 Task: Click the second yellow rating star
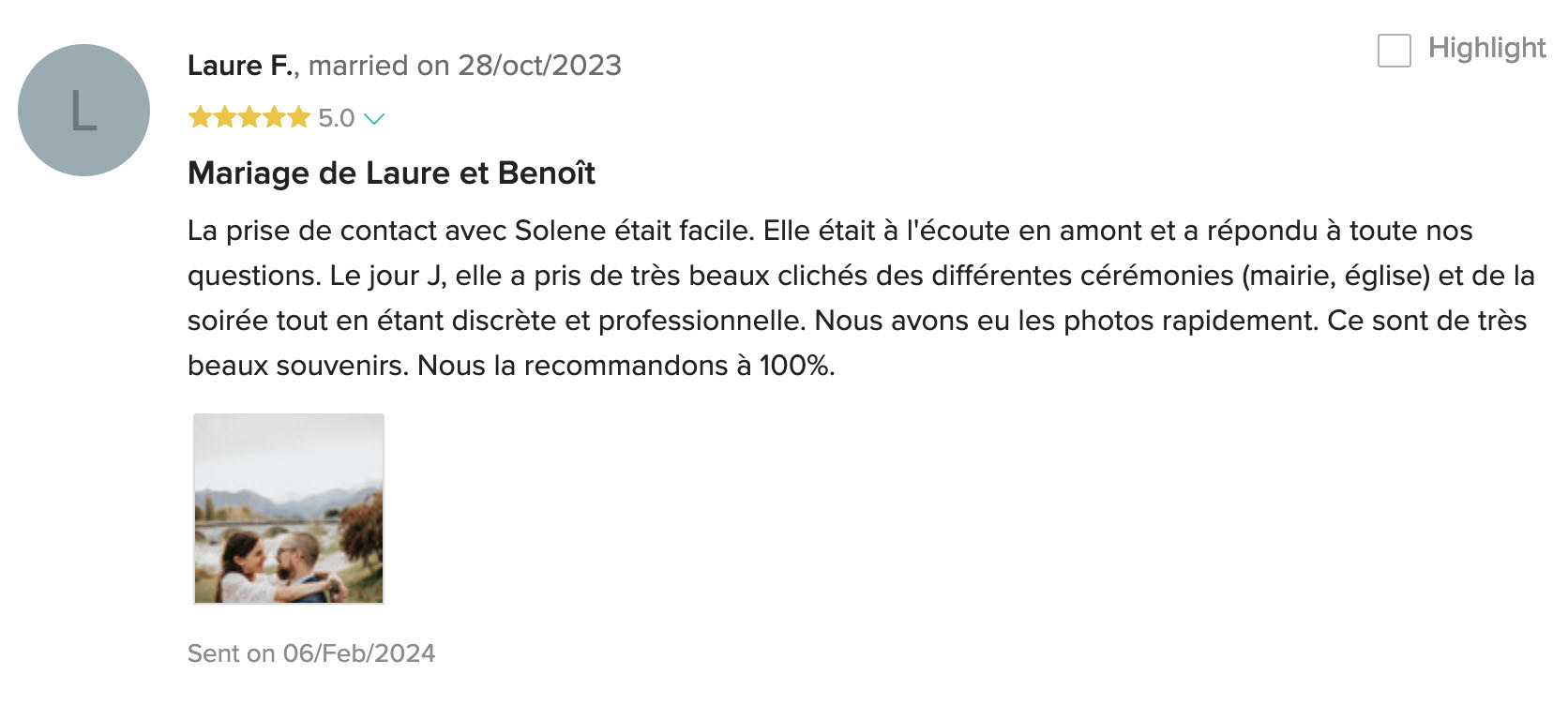(x=224, y=118)
